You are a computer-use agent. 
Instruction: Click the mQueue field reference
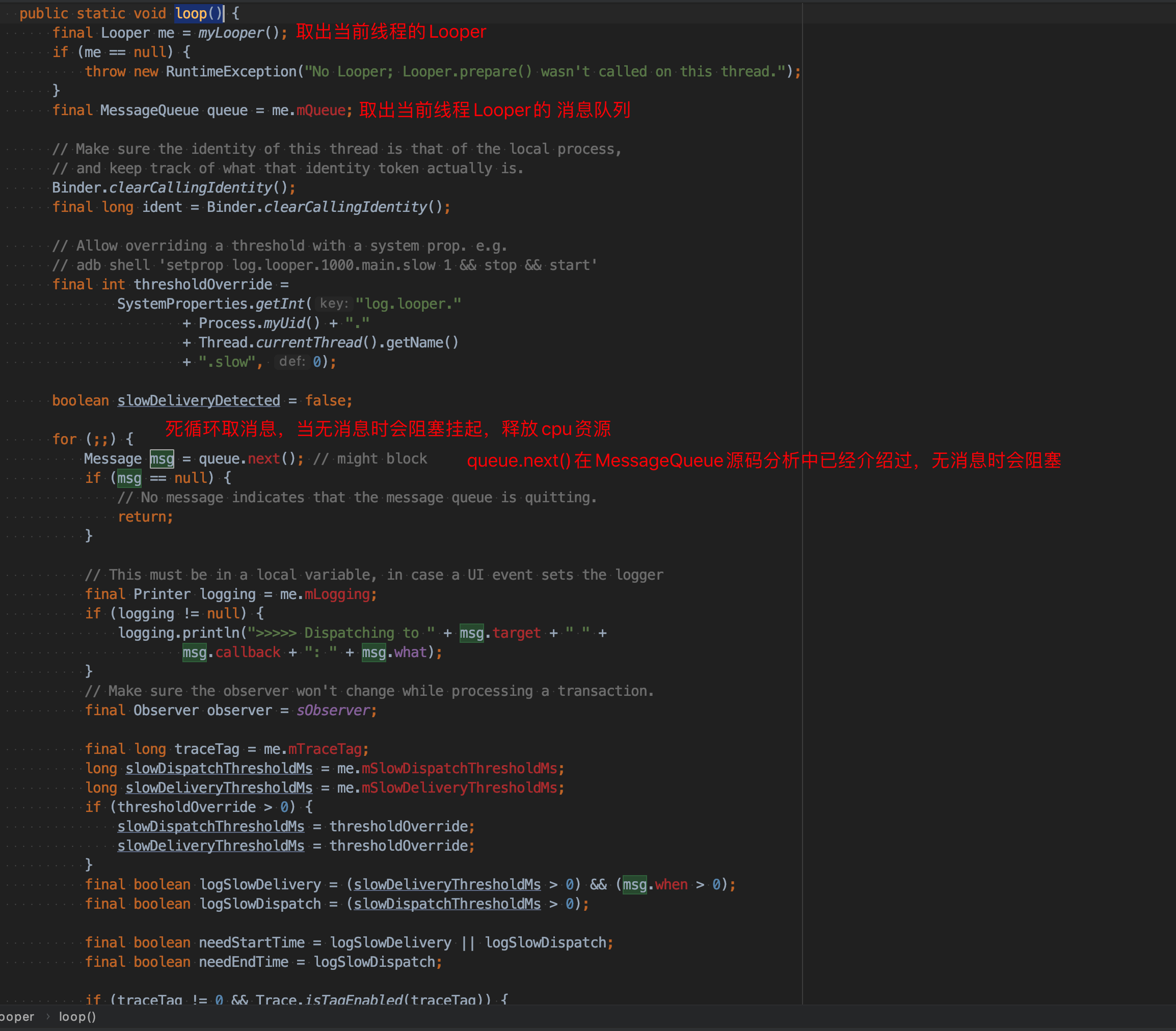pos(320,110)
